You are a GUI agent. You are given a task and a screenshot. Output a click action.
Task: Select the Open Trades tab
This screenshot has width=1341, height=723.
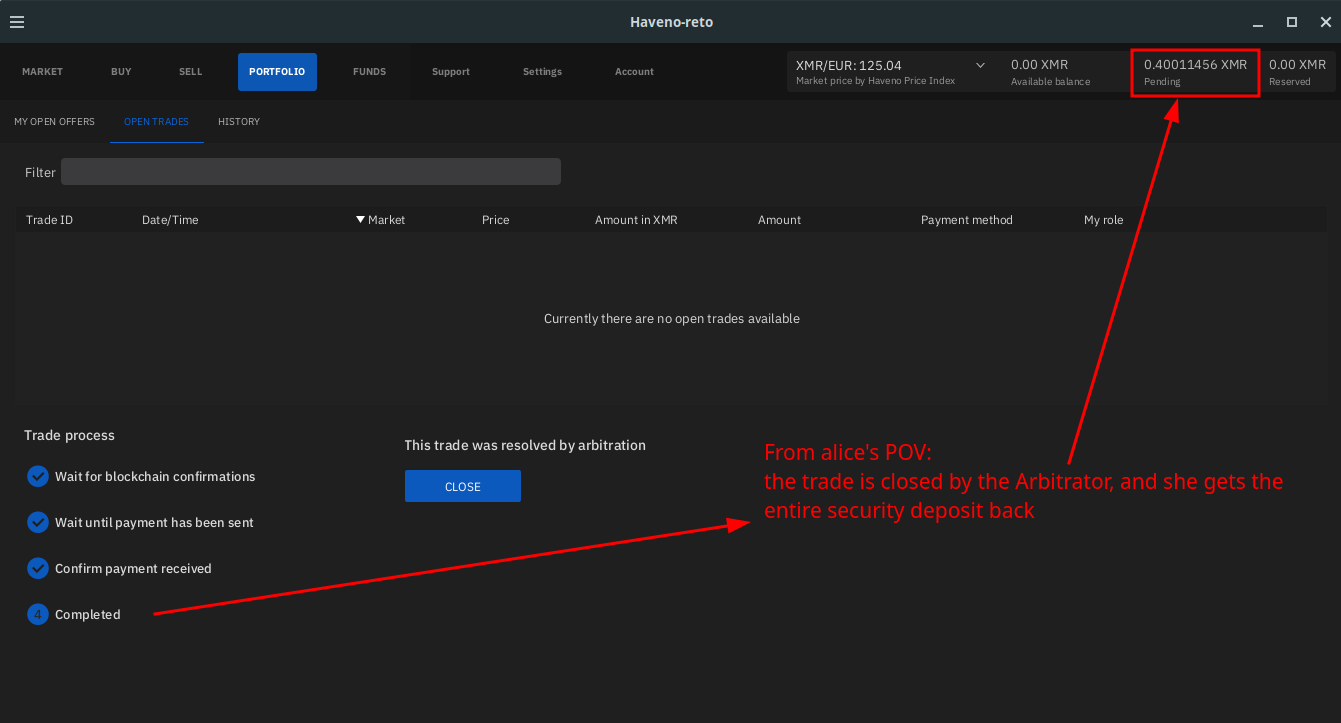tap(156, 122)
